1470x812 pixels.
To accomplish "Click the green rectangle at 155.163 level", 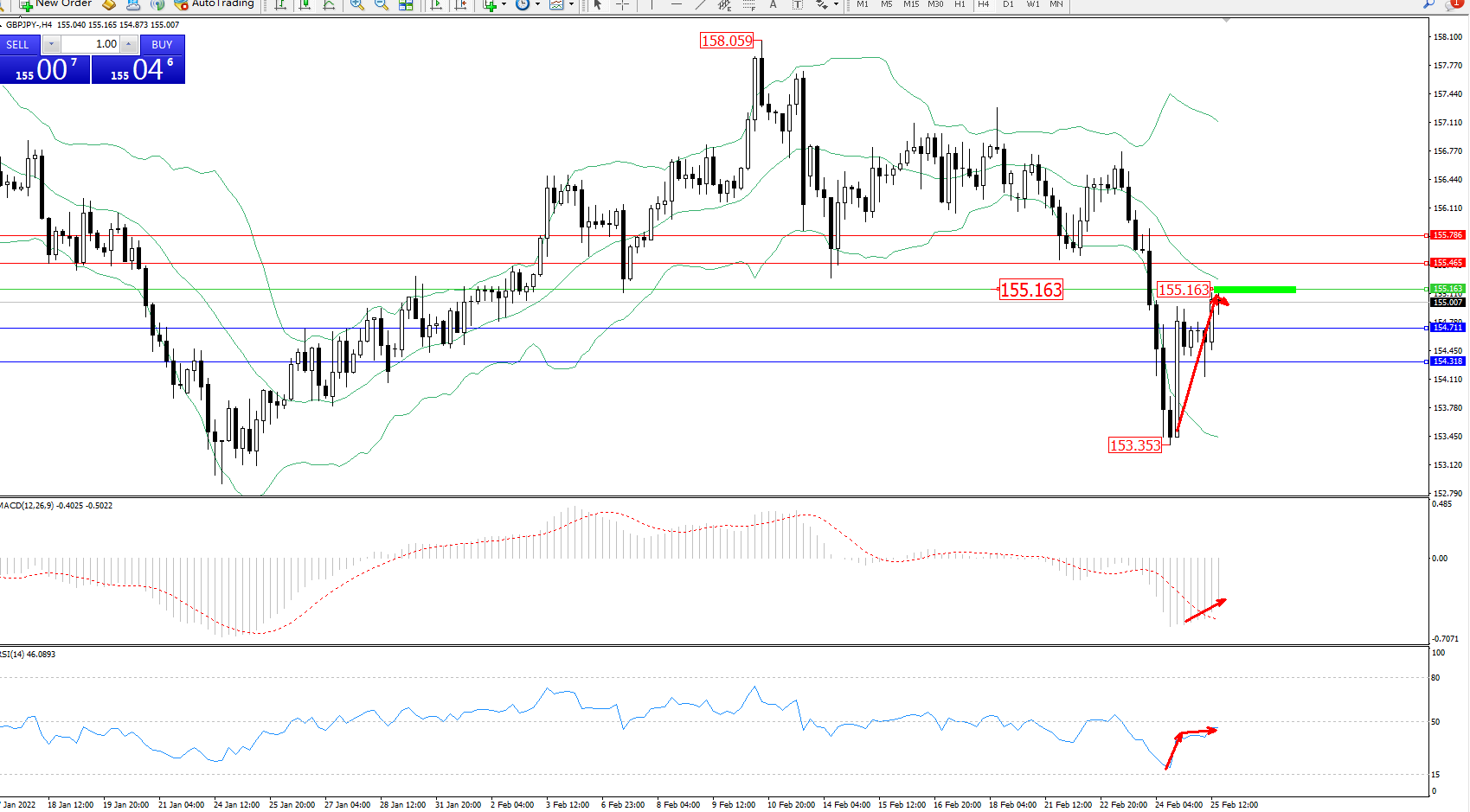I will [x=1255, y=290].
